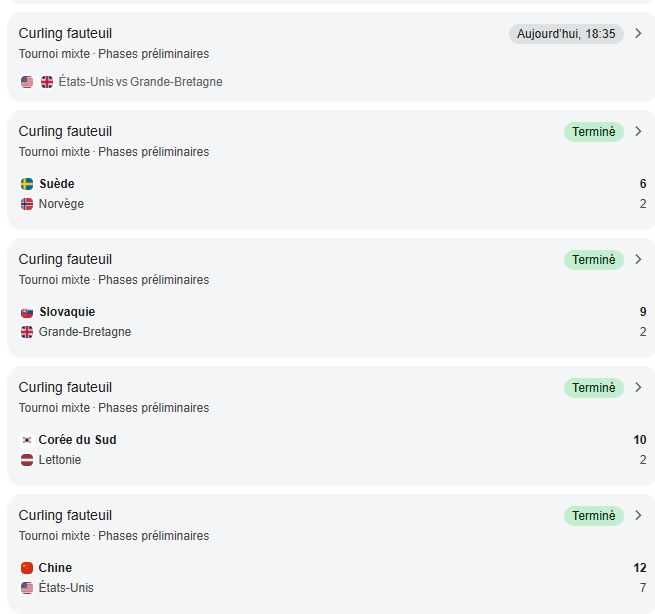This screenshot has width=655, height=614.
Task: Select the Corée du Sud team name
Action: [x=78, y=440]
